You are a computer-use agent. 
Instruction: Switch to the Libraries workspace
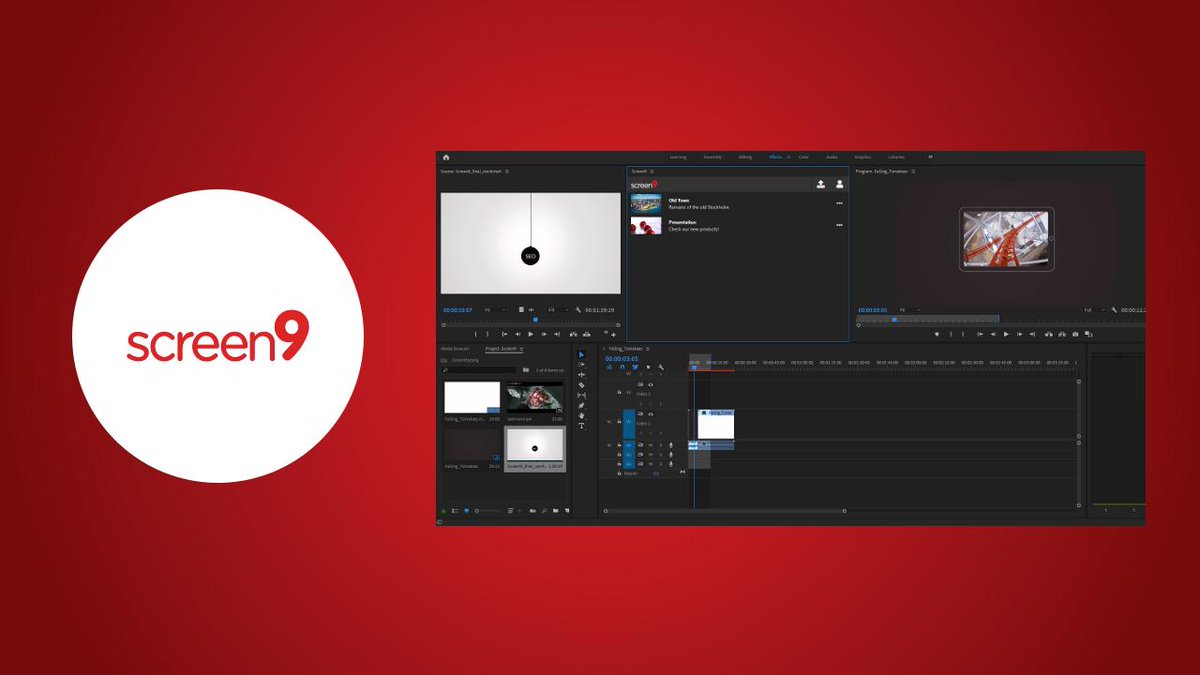pos(896,157)
